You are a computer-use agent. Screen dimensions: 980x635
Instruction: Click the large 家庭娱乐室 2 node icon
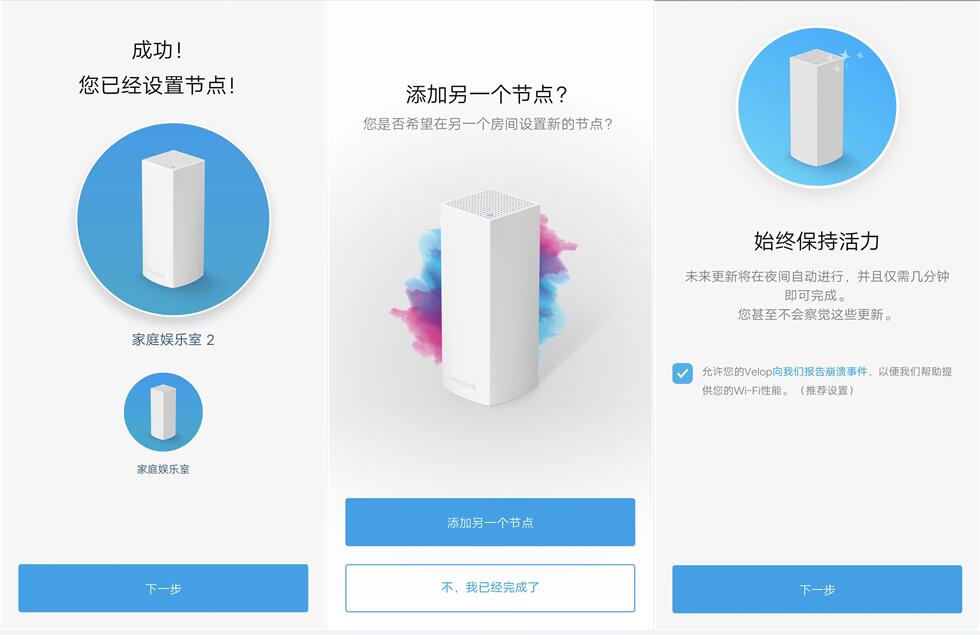click(x=173, y=219)
